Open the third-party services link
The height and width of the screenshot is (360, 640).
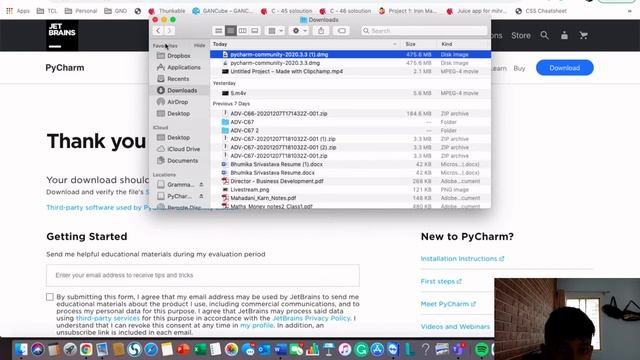[108, 318]
